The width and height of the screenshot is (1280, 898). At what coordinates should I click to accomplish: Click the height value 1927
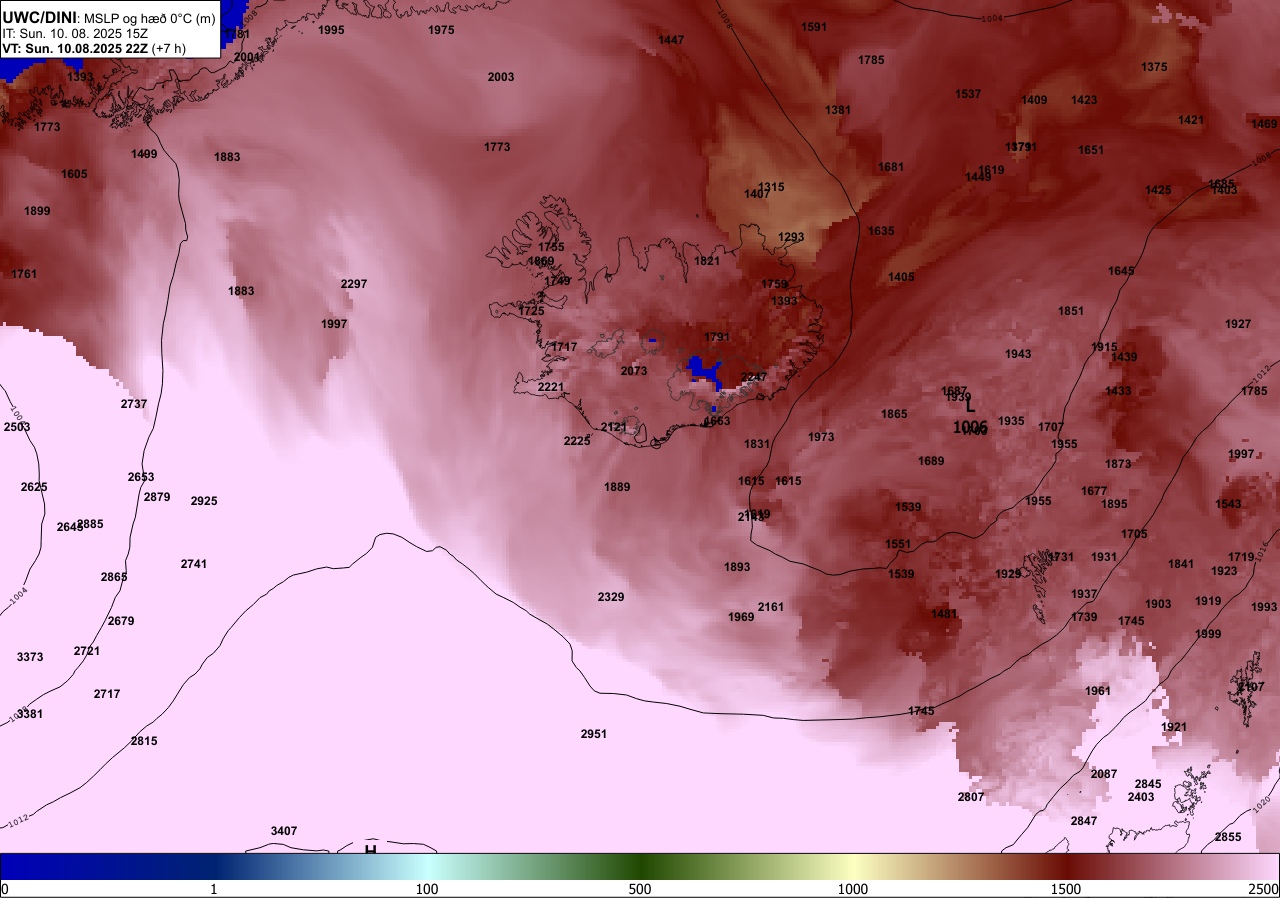[1238, 324]
